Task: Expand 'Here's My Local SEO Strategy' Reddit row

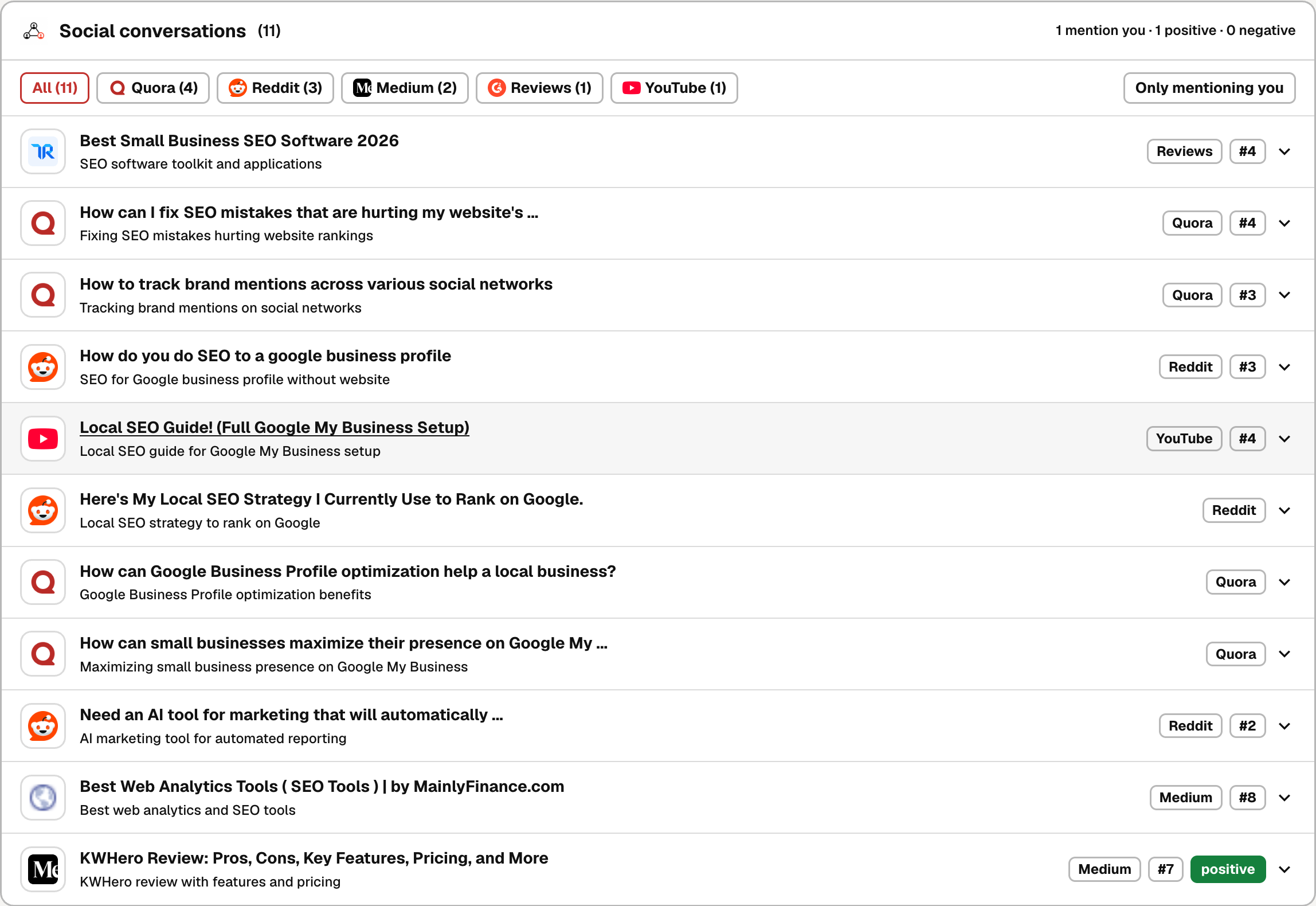Action: (1284, 510)
